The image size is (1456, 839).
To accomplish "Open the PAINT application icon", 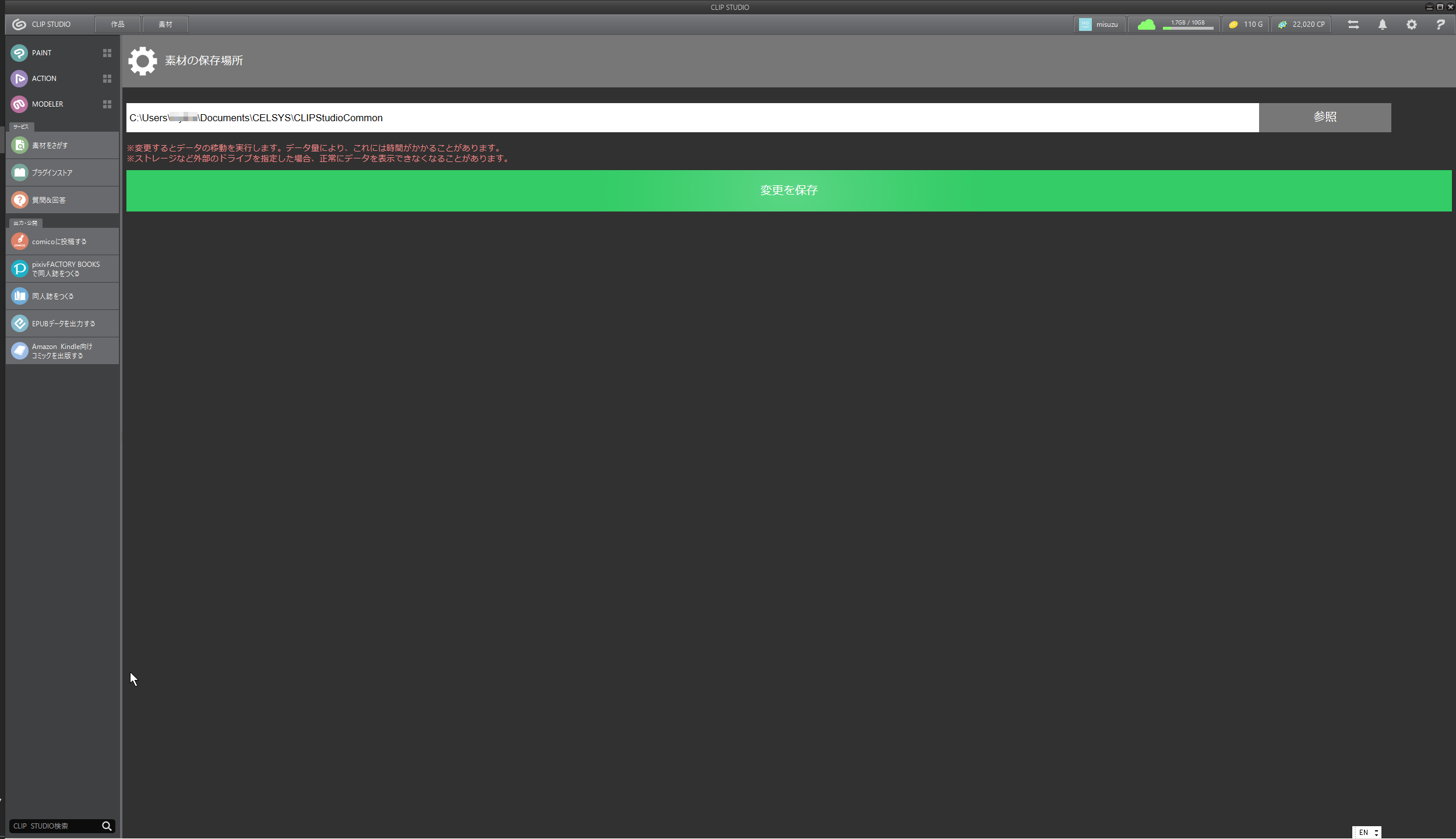I will [x=19, y=53].
